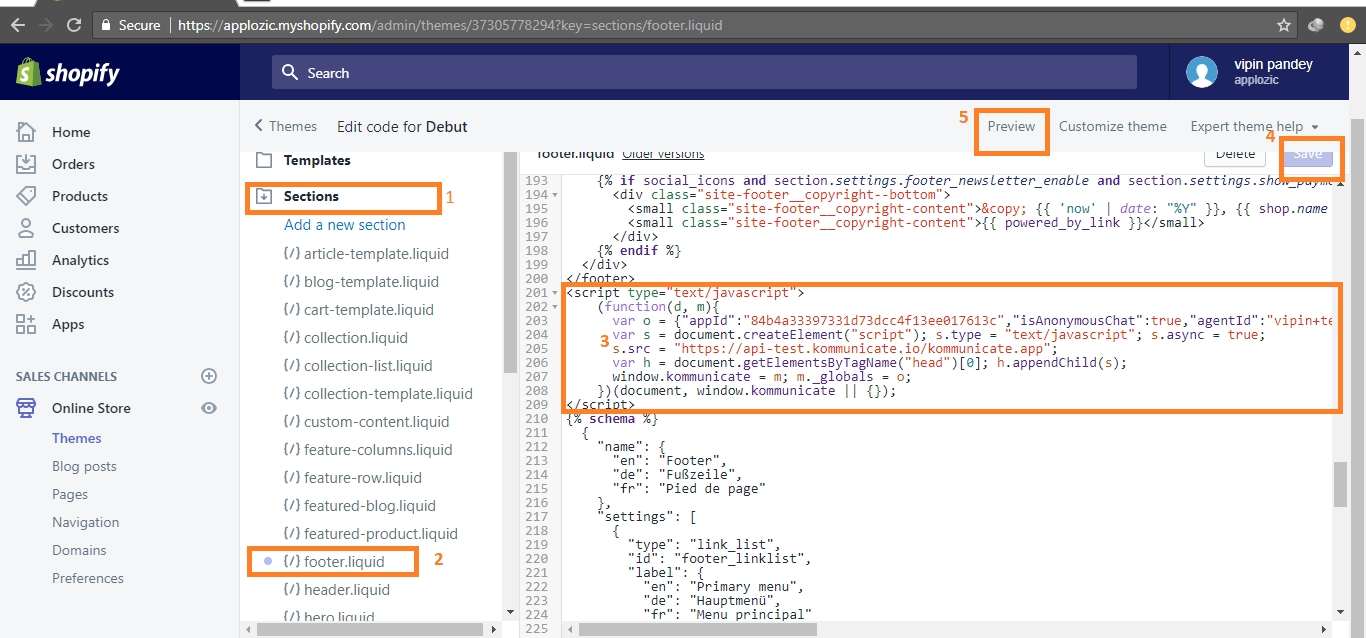The width and height of the screenshot is (1366, 638).
Task: Open Home from the sidebar icon
Action: click(x=26, y=132)
